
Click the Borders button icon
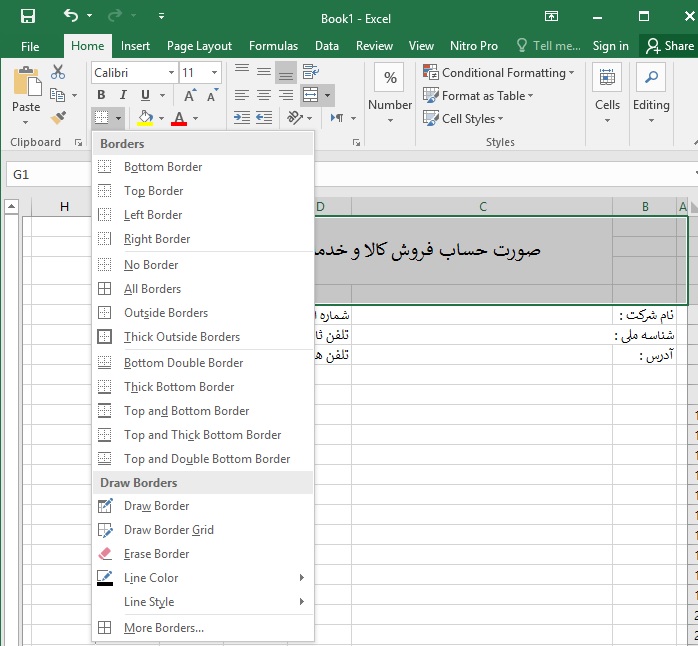coord(102,118)
